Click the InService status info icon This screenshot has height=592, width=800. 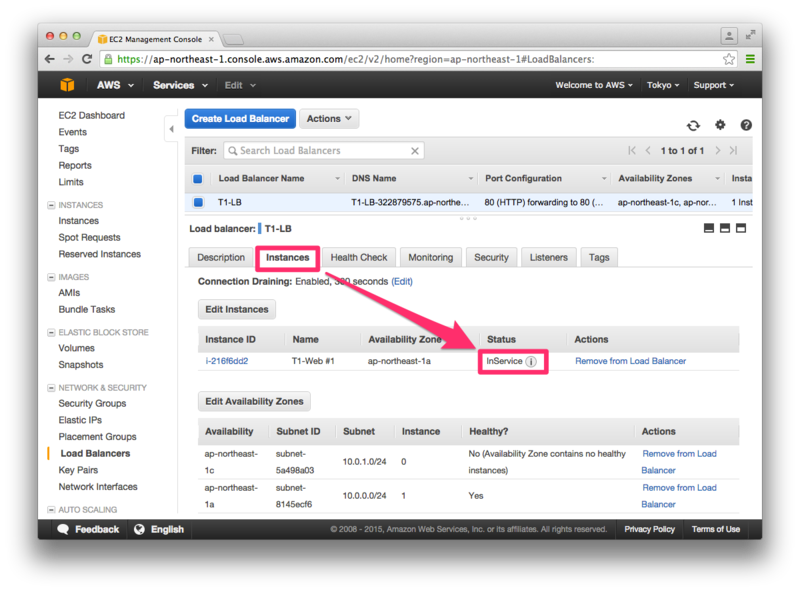(x=531, y=361)
